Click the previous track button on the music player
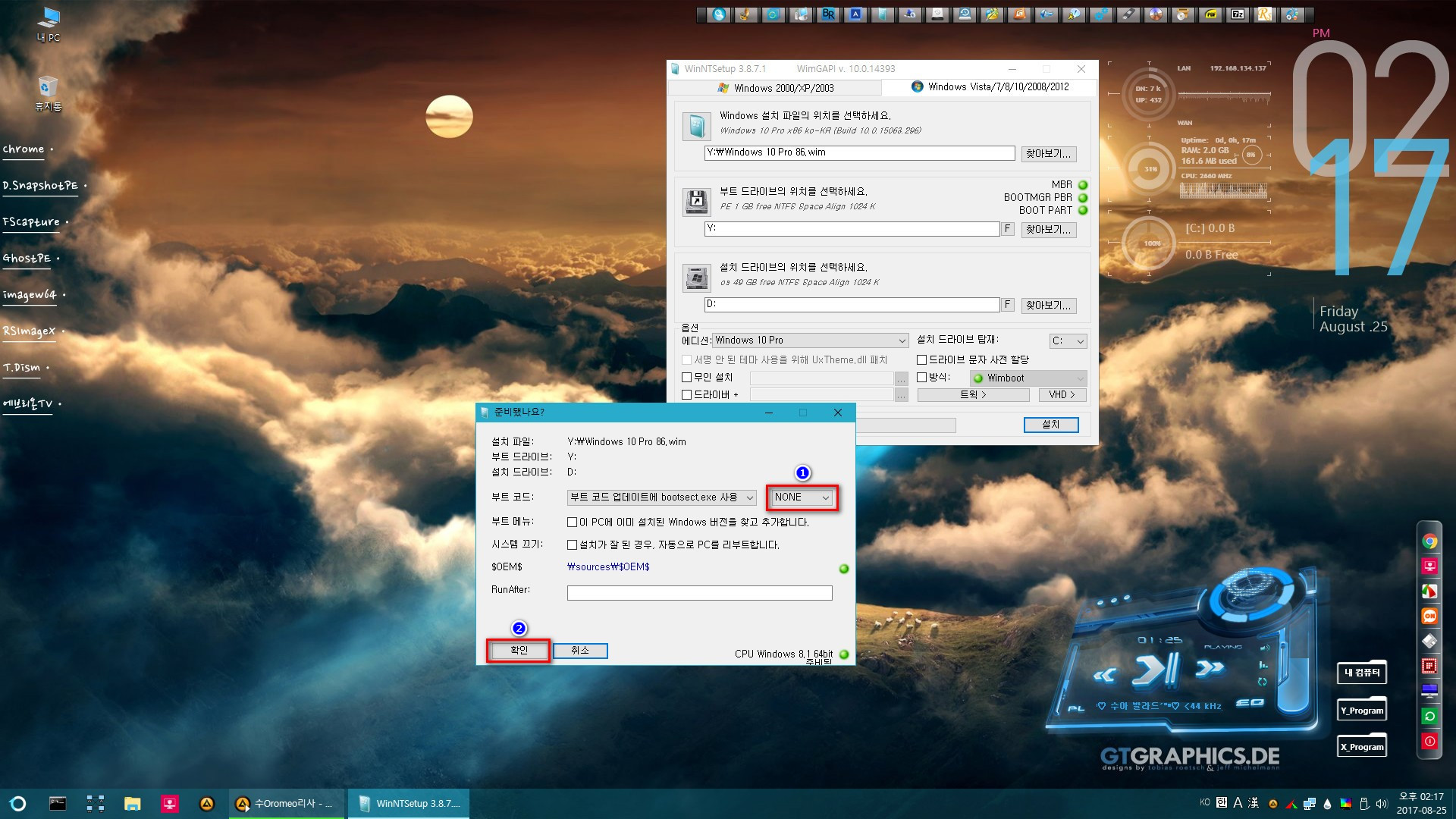 click(x=1104, y=674)
